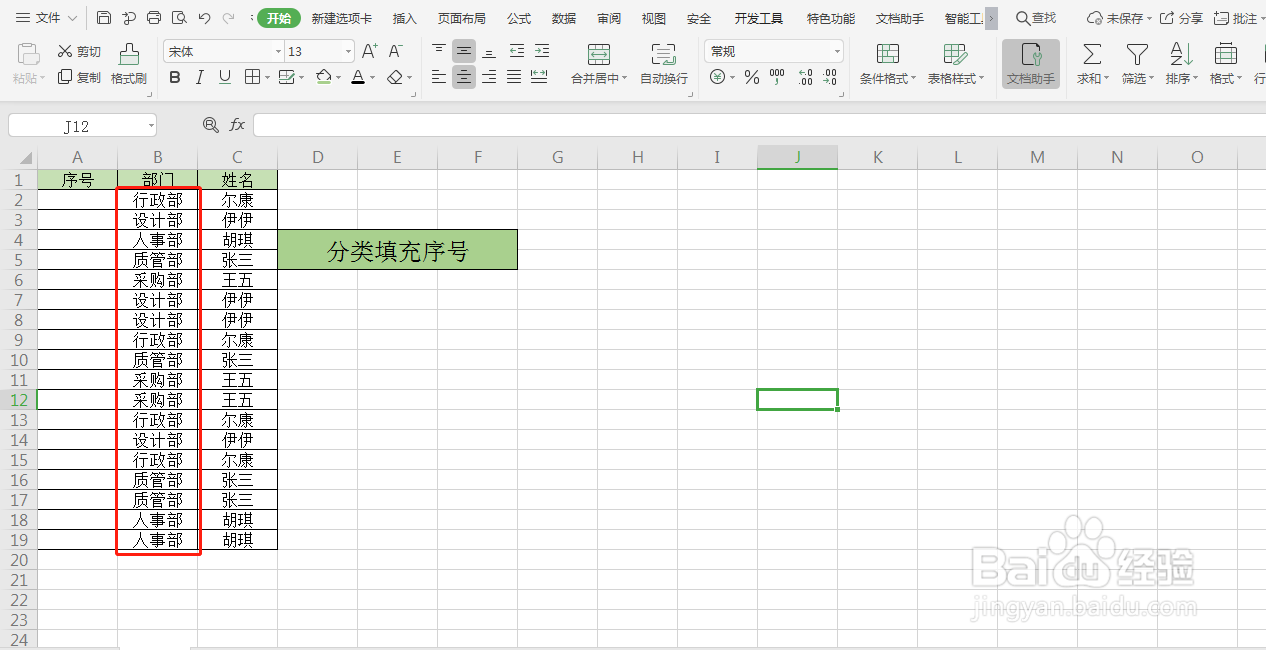
Task: Apply the font color A swatch
Action: 358,77
